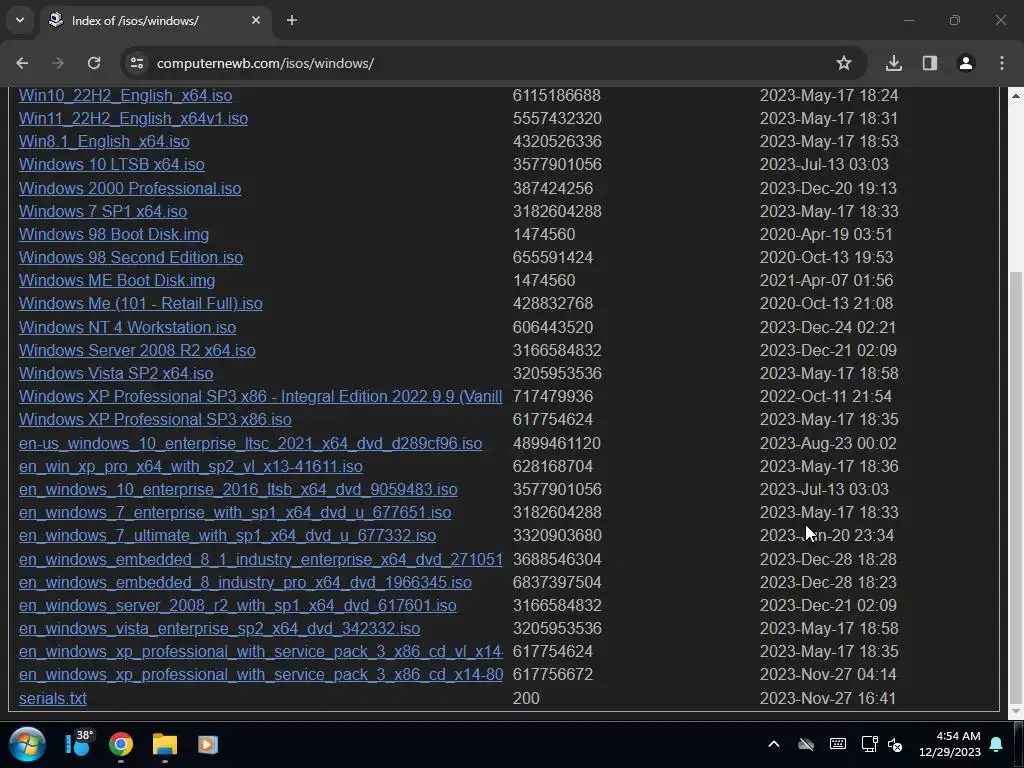Open en_windows_7_ultimate_with_sp1 iso link
This screenshot has height=768, width=1024.
coord(227,535)
